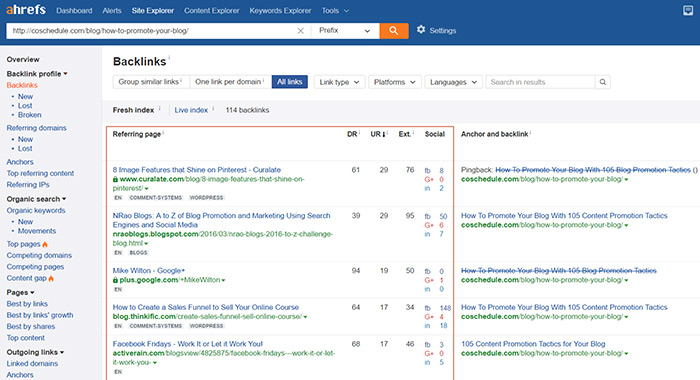
Task: Expand the blog.thinkific.com URL arrow
Action: pos(305,317)
